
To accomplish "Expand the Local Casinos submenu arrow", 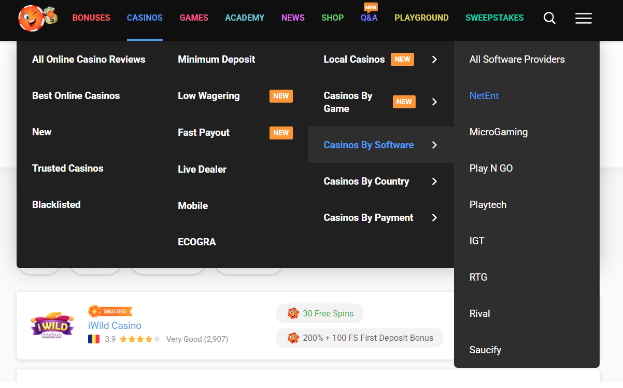I will (x=434, y=60).
